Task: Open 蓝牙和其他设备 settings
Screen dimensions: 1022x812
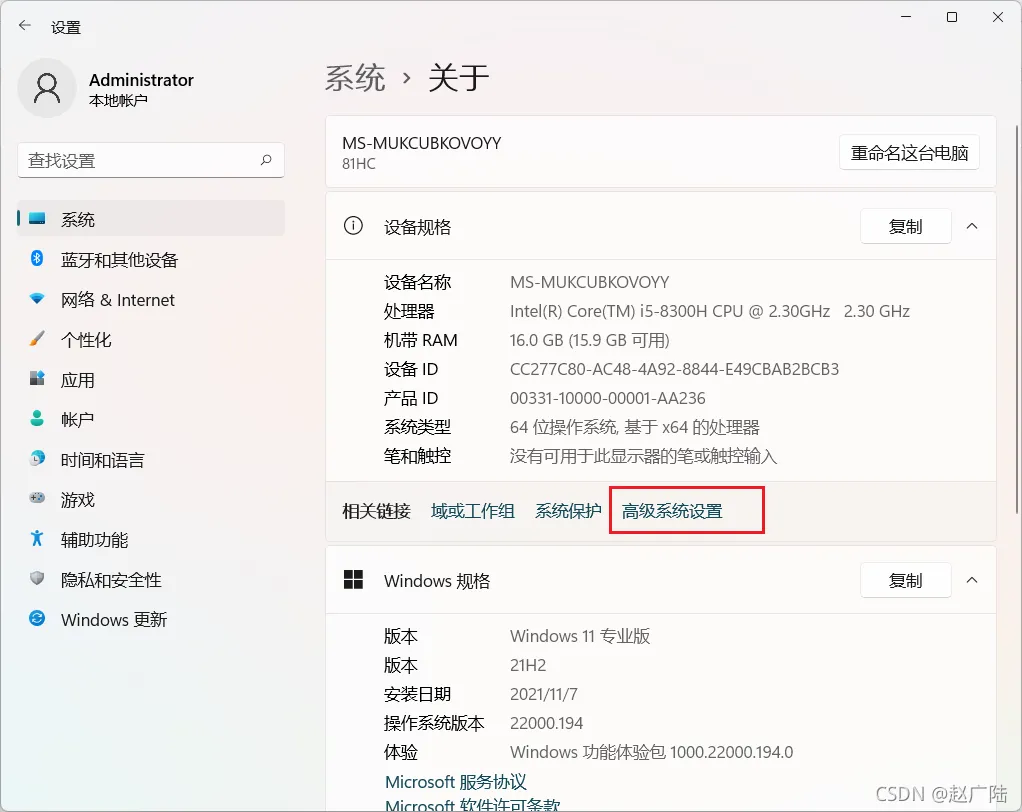Action: 151,259
